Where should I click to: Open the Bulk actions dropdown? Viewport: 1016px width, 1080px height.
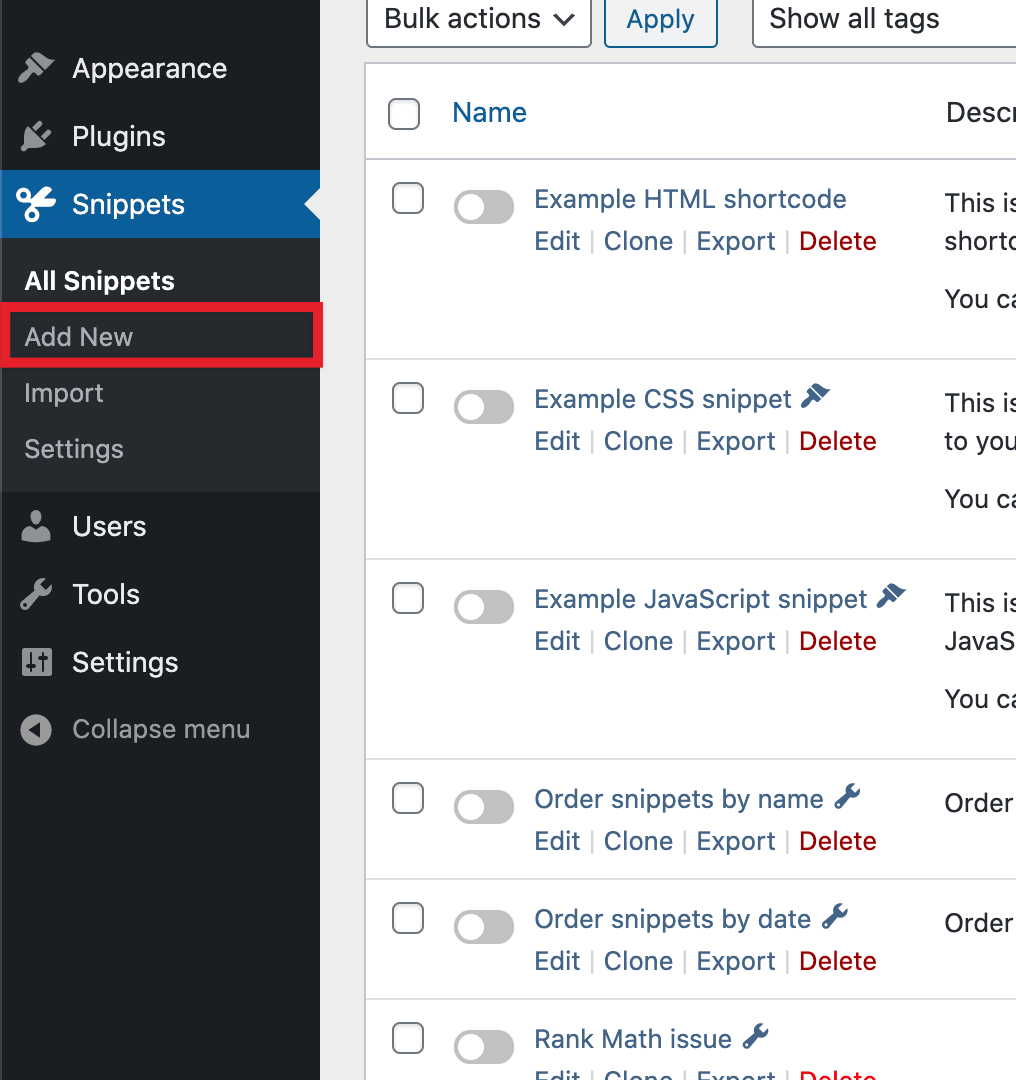479,19
